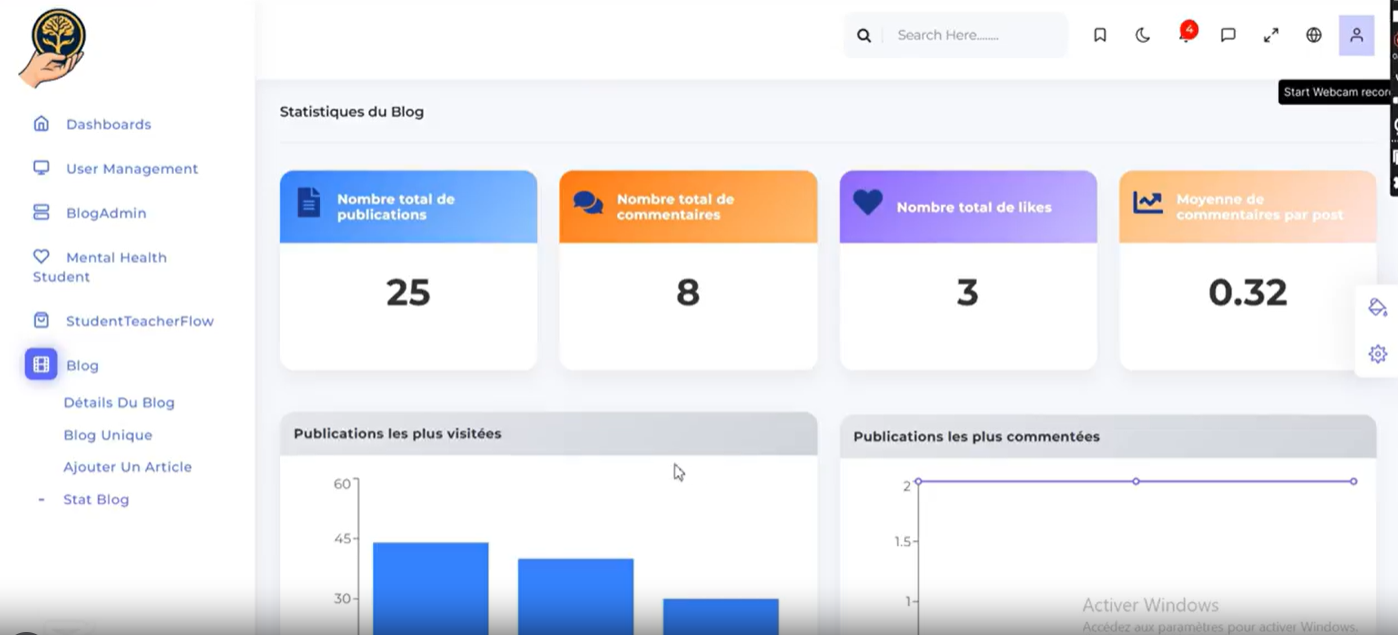Click the StudentTeacherFlow bag icon
This screenshot has height=635, width=1398.
(x=41, y=321)
